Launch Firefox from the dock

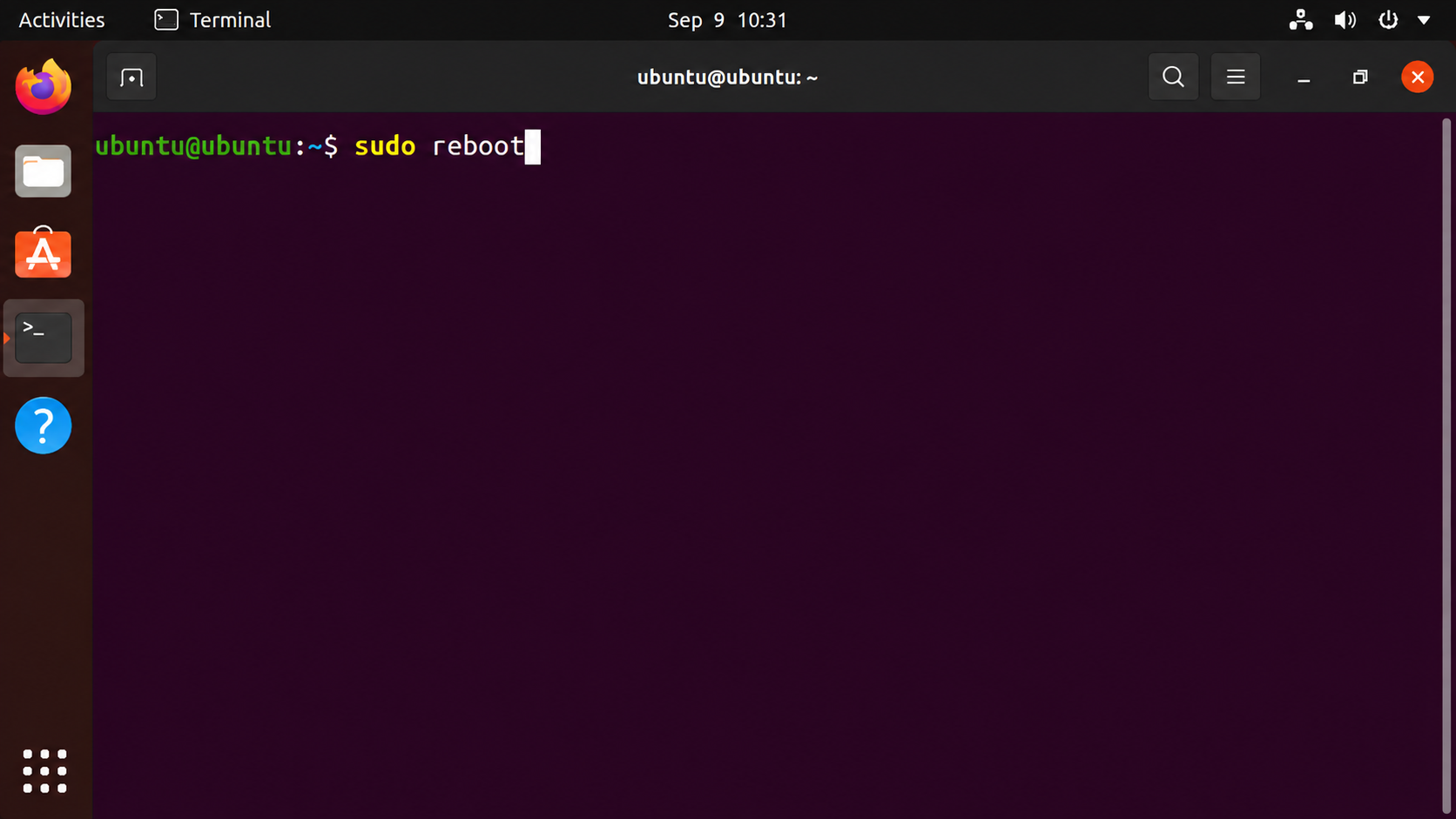pos(44,87)
